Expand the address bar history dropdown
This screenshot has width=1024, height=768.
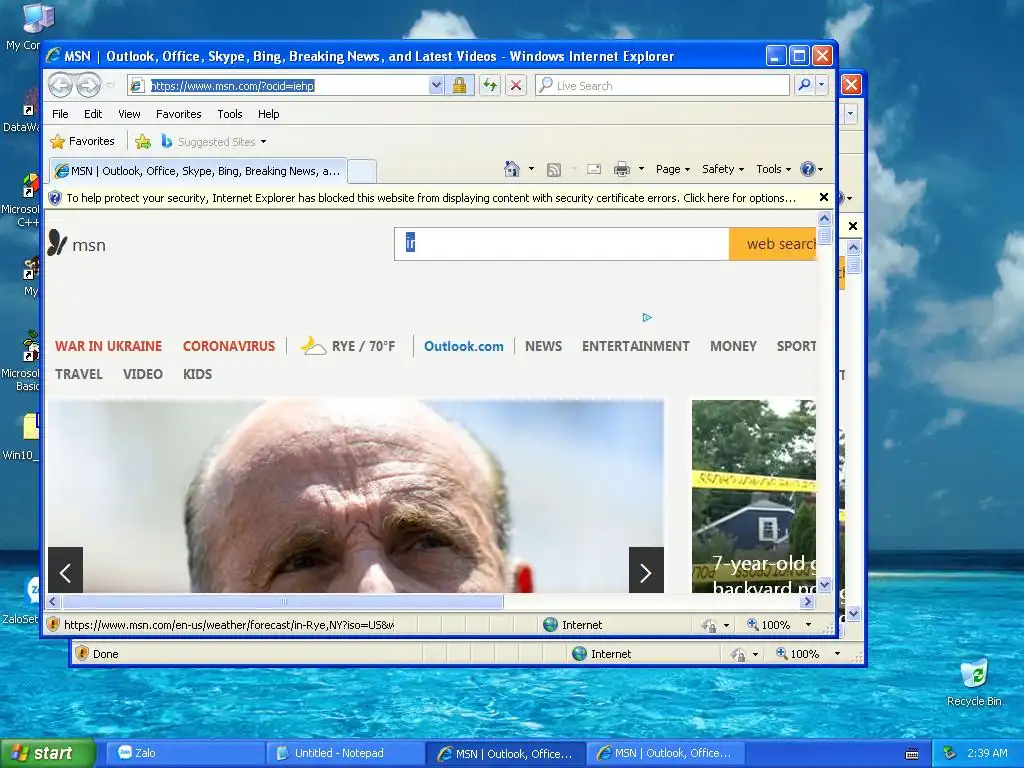436,86
